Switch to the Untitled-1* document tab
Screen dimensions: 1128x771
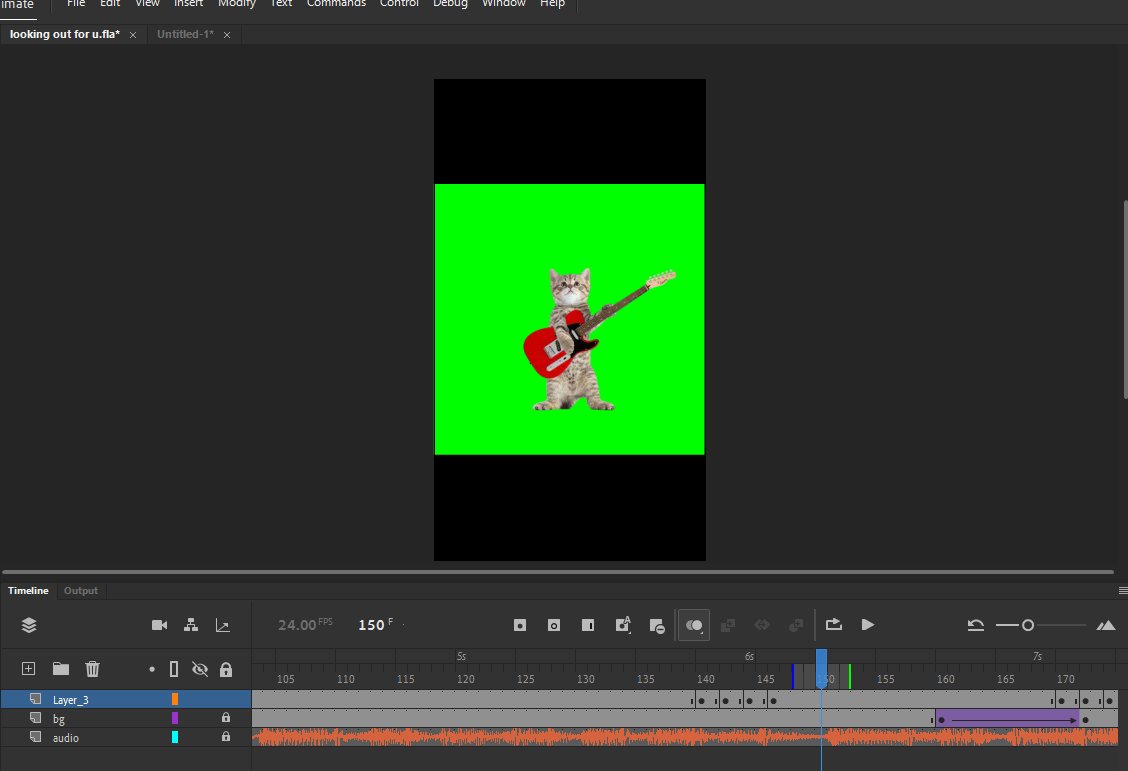pyautogui.click(x=185, y=35)
